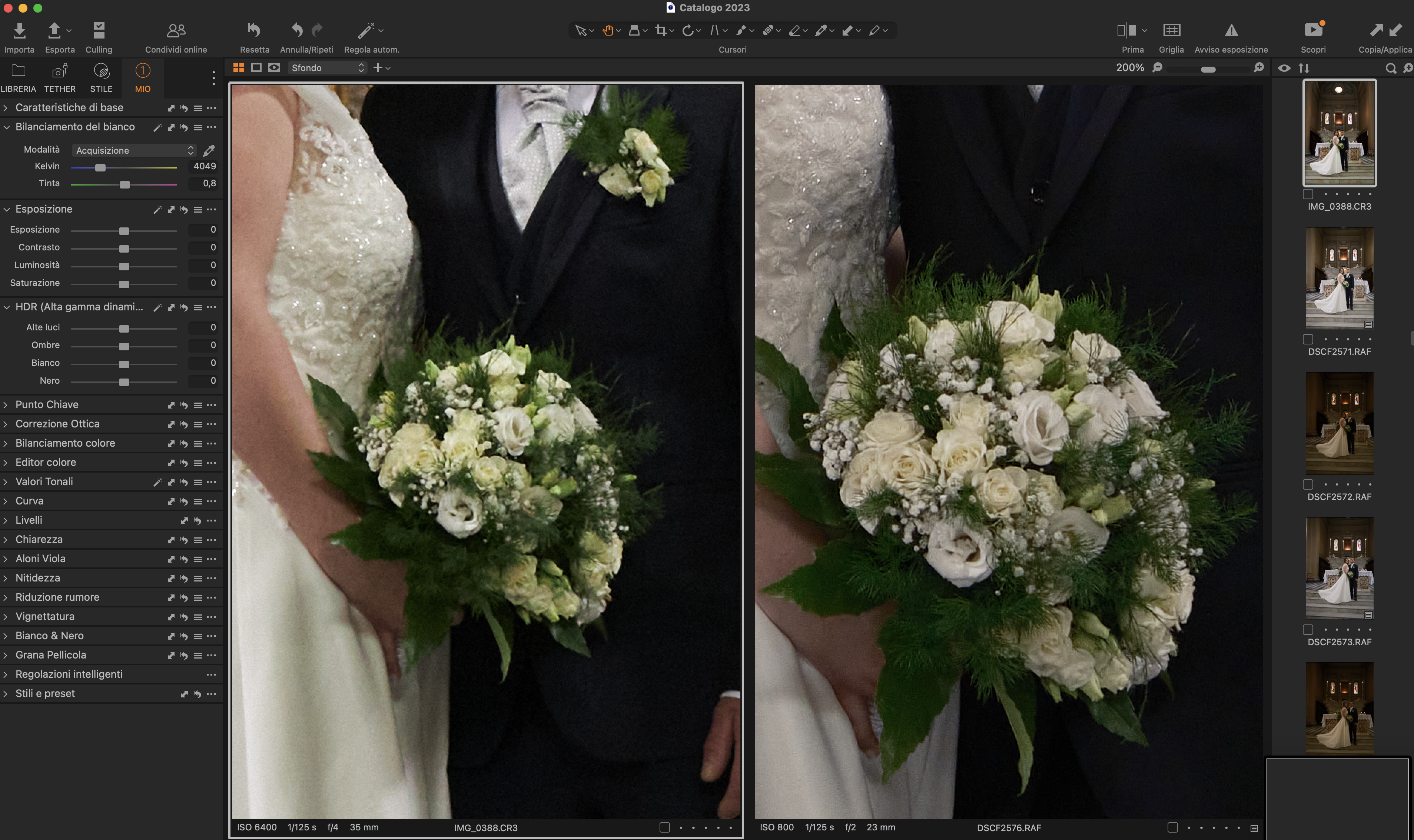Screen dimensions: 1414x840
Task: Tick checkbox under IMG_0388.CR3 thumbnail
Action: pyautogui.click(x=1308, y=194)
